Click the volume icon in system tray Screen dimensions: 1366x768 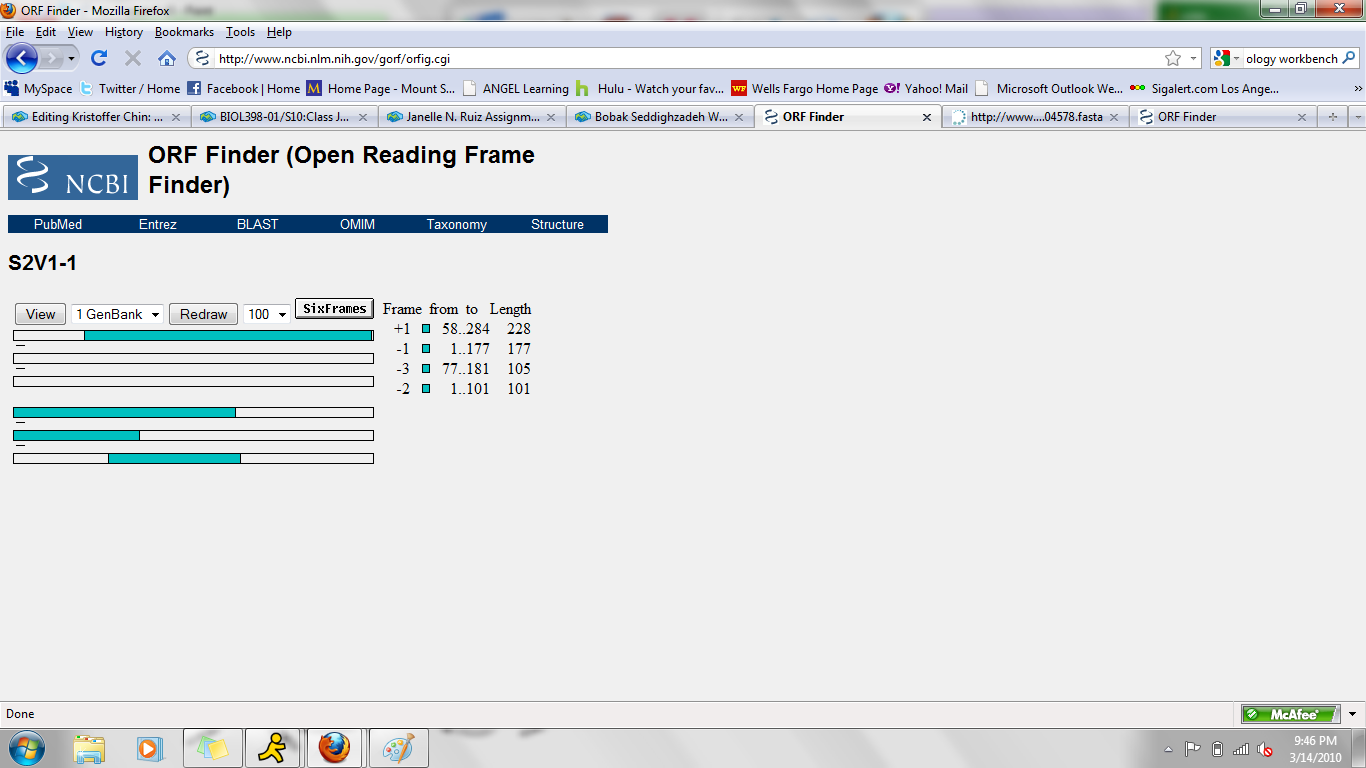[x=1265, y=749]
